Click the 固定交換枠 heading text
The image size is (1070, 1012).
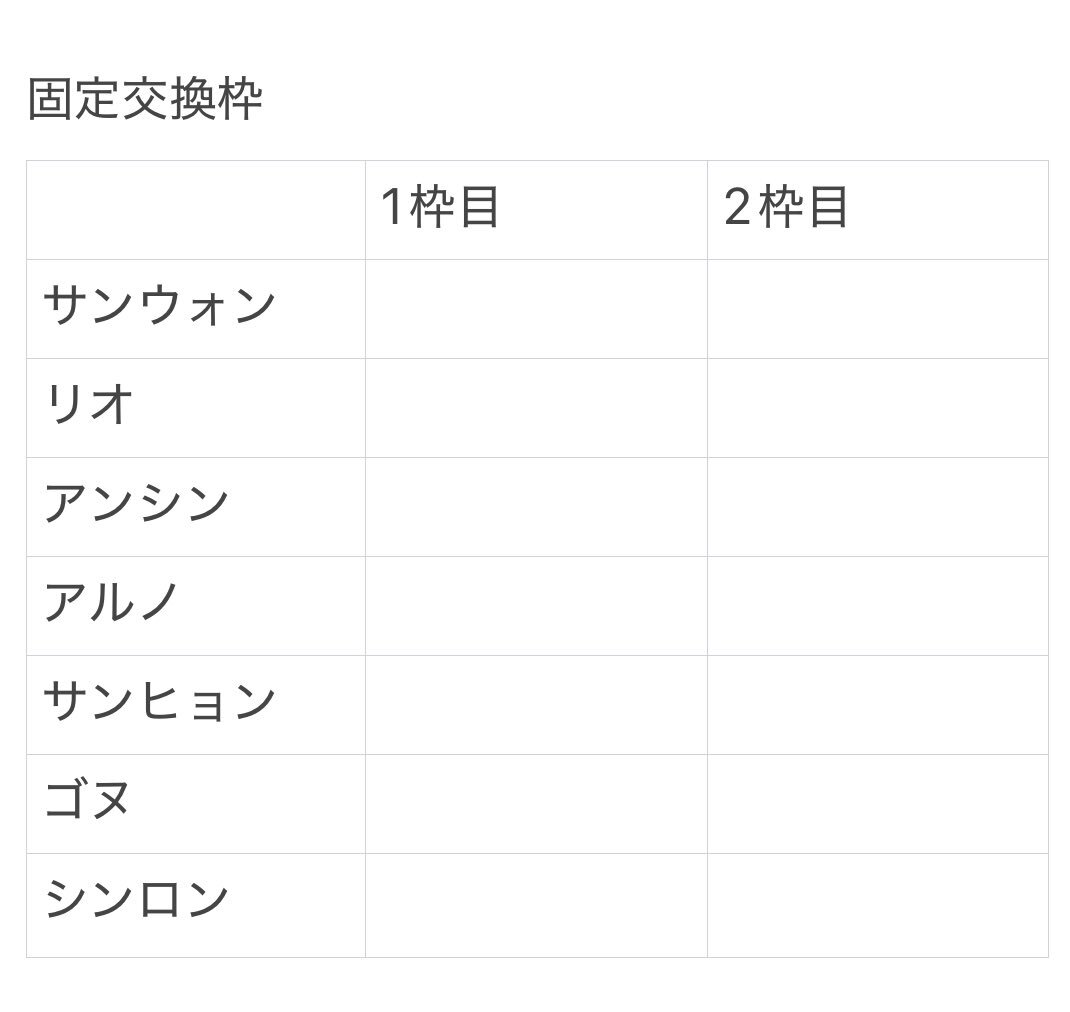144,101
